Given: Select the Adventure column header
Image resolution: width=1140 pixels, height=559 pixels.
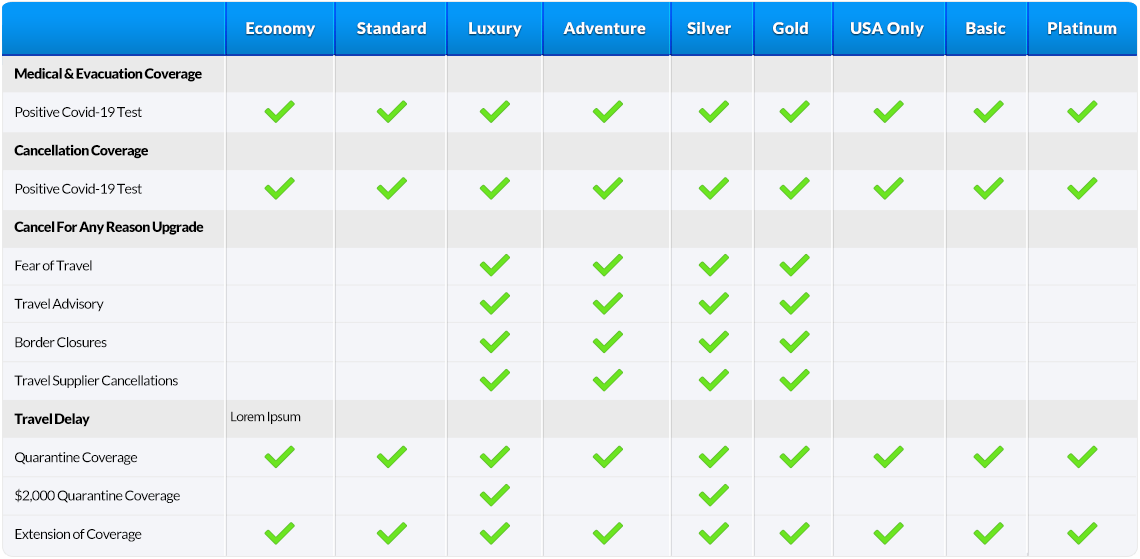Looking at the screenshot, I should [x=604, y=28].
